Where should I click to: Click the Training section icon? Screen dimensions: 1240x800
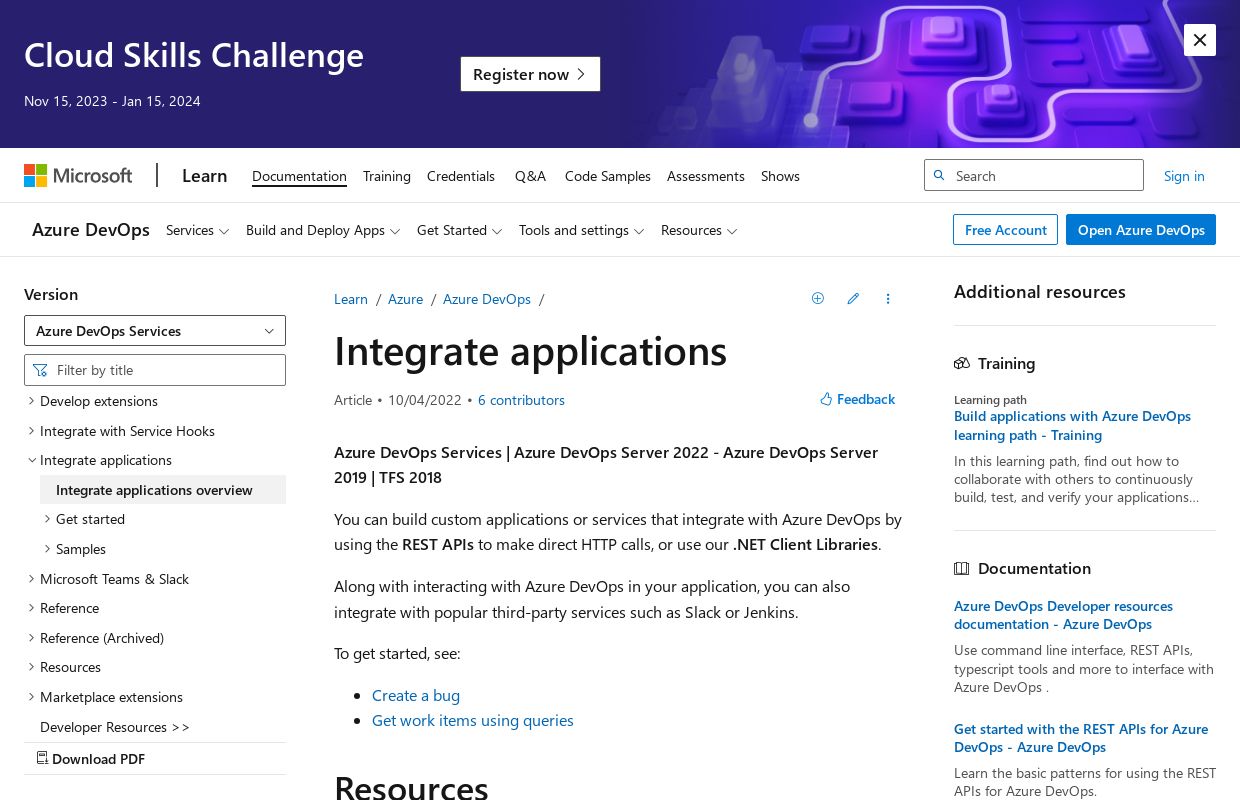tap(962, 363)
